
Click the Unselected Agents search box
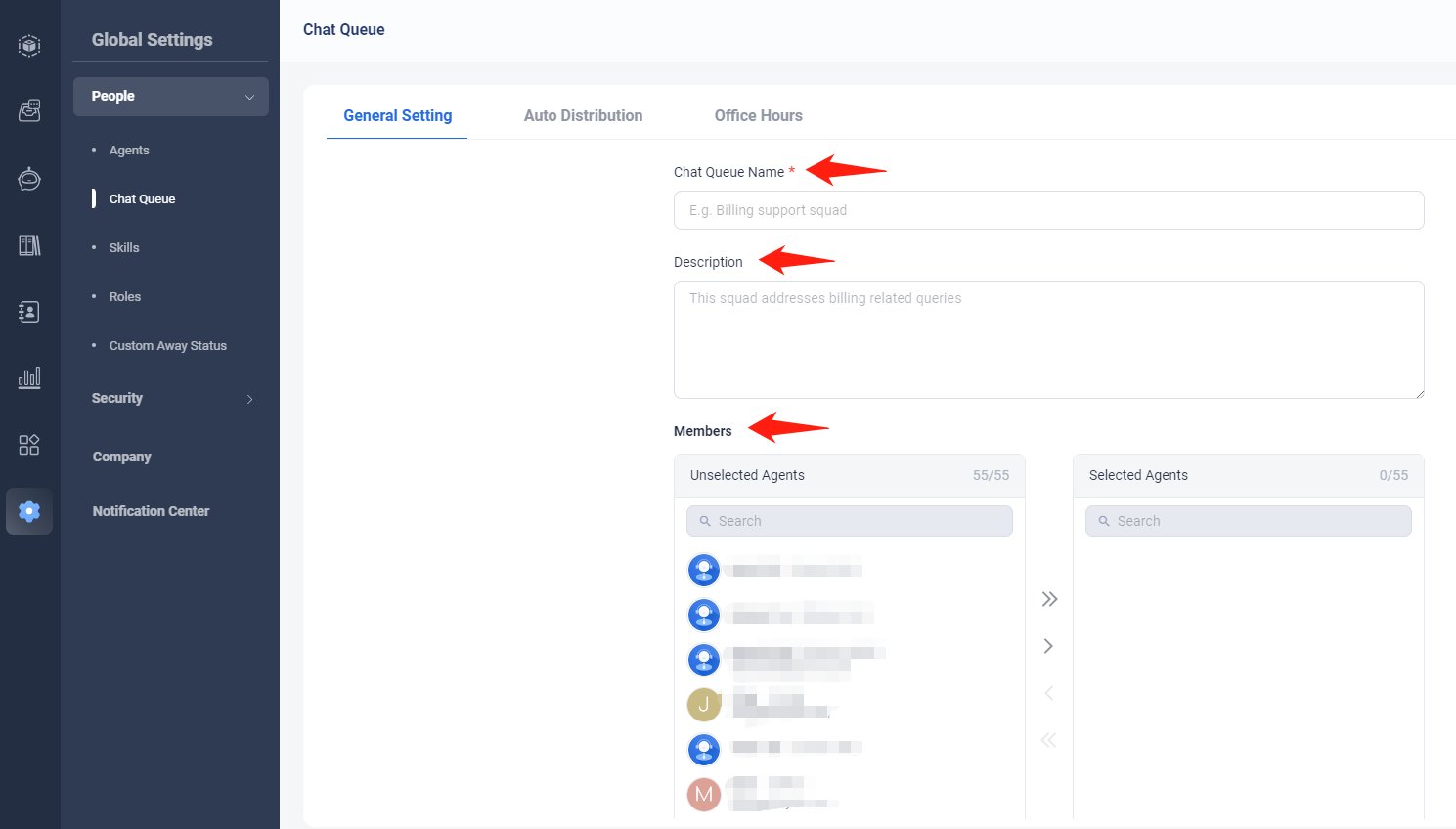849,521
